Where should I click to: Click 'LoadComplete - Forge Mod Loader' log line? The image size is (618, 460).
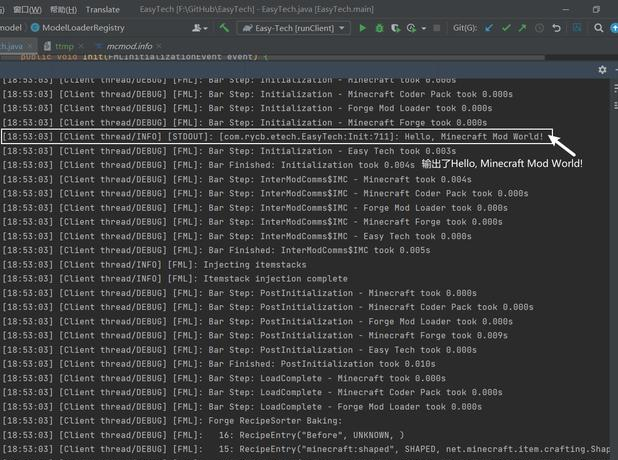click(242, 406)
